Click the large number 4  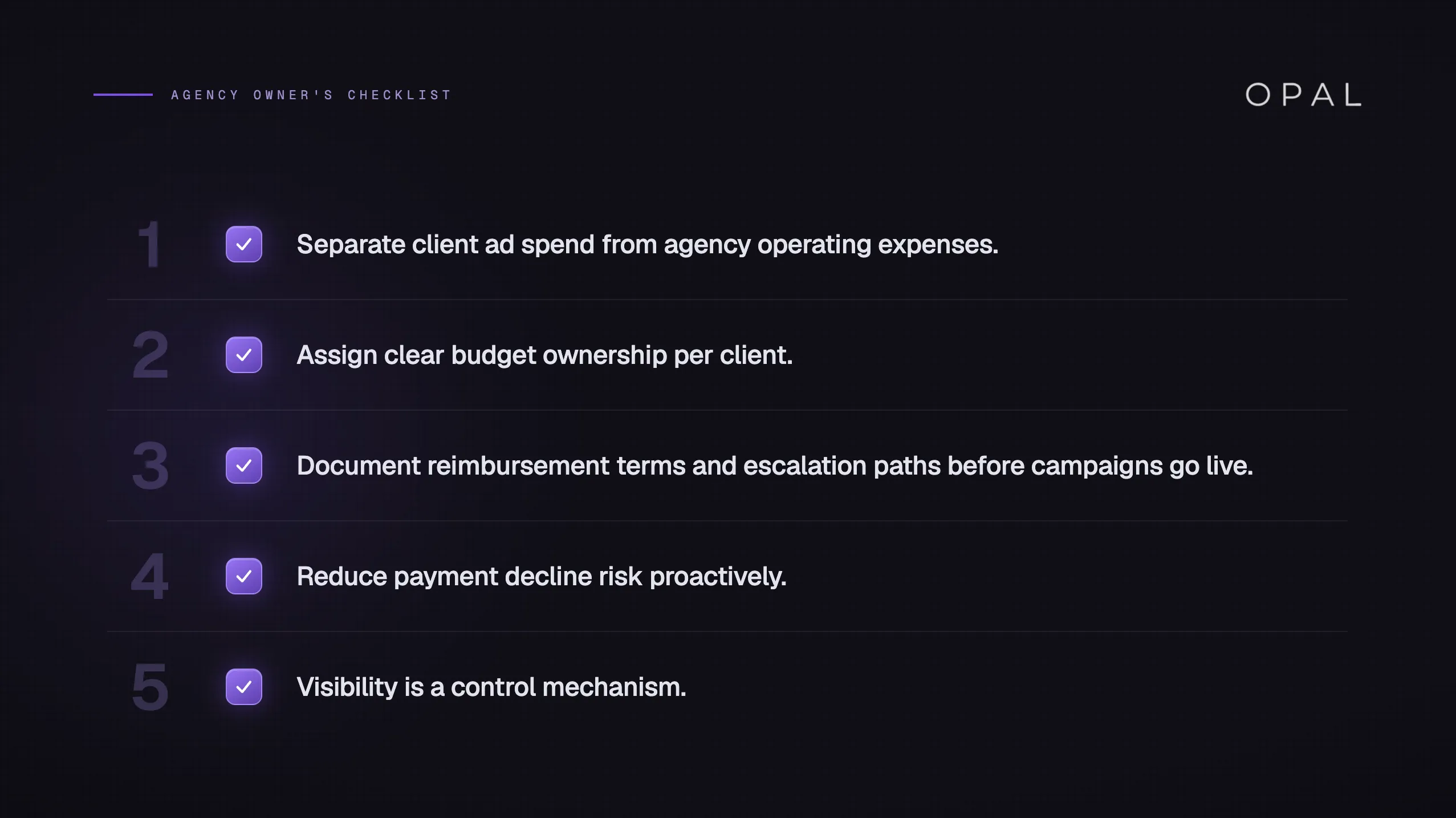pyautogui.click(x=150, y=576)
